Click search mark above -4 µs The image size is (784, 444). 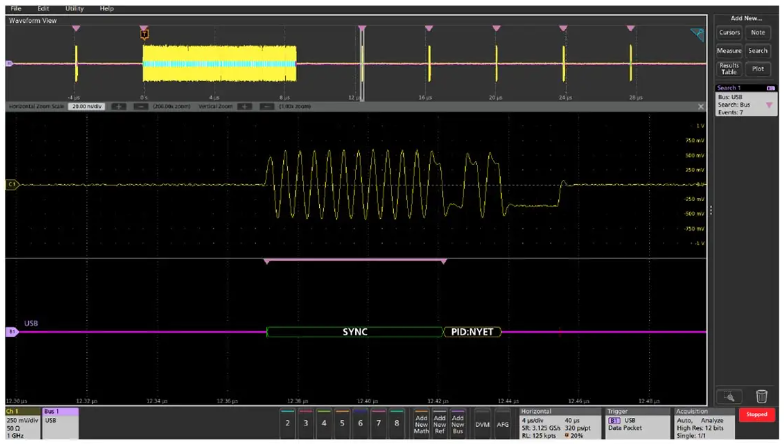pyautogui.click(x=76, y=28)
